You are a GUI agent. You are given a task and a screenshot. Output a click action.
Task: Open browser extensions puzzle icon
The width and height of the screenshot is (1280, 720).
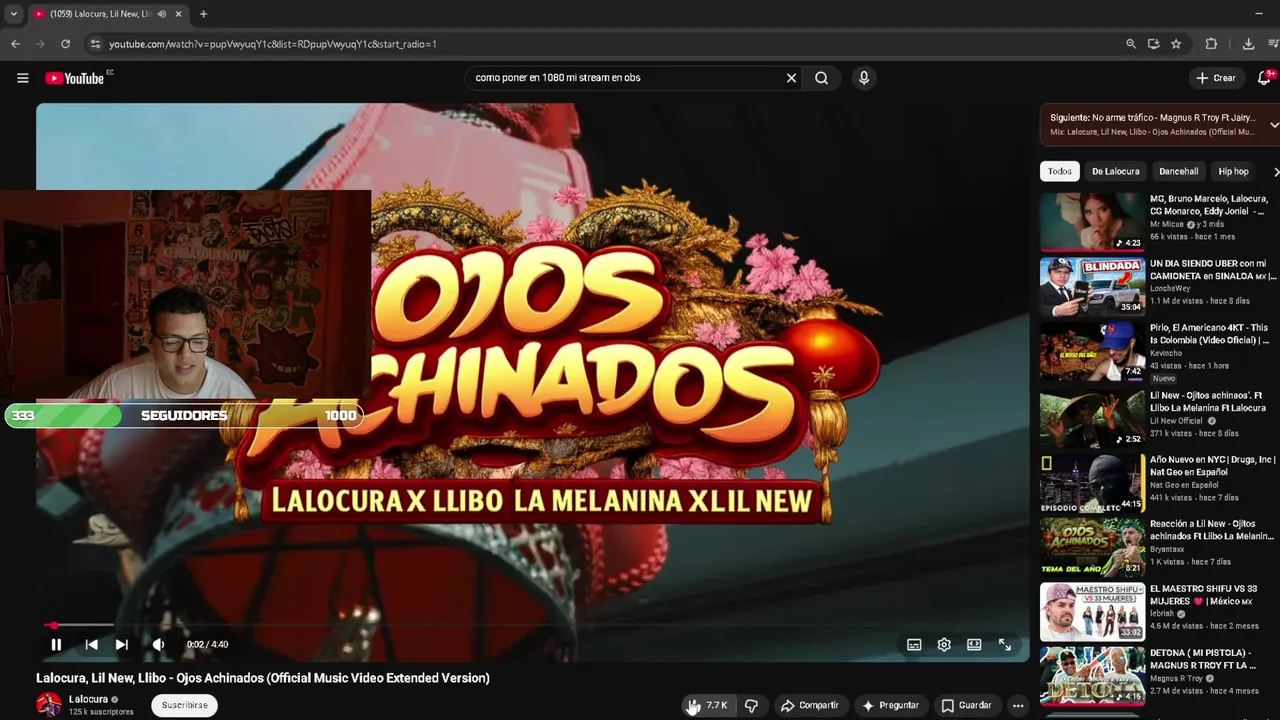[1211, 44]
